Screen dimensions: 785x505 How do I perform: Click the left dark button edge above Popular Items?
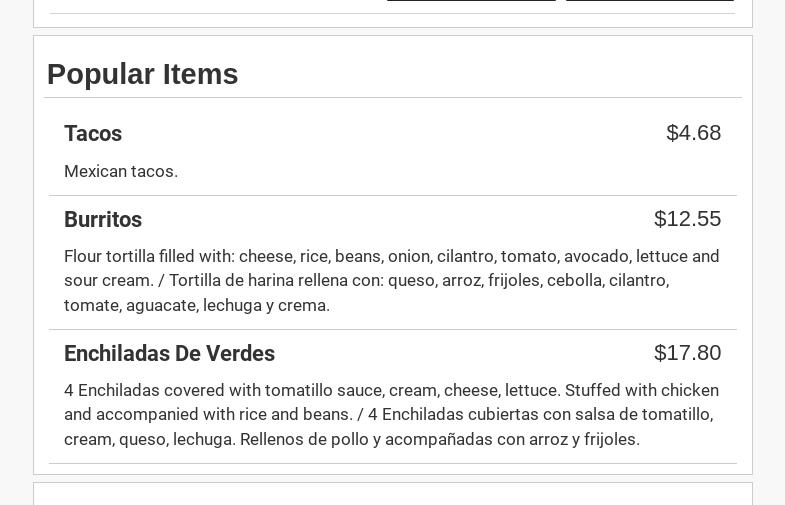click(471, 1)
